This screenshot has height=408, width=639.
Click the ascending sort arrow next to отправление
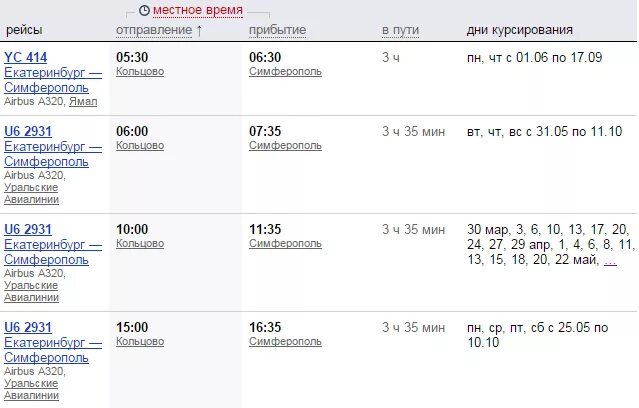click(199, 31)
